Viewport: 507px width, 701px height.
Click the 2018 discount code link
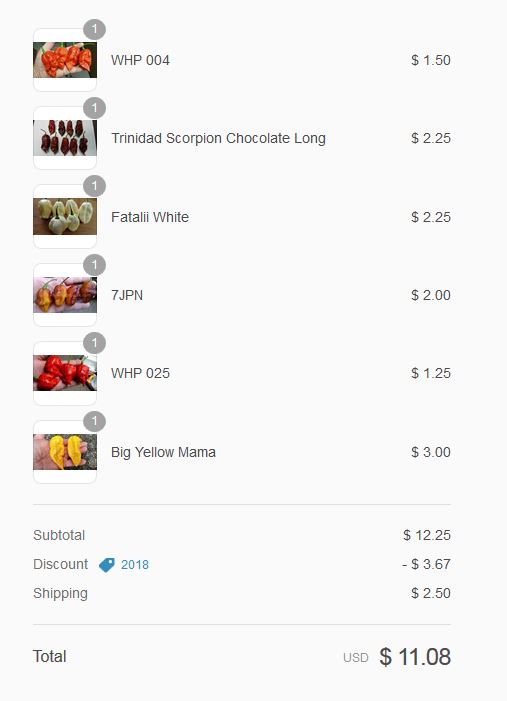pyautogui.click(x=135, y=565)
